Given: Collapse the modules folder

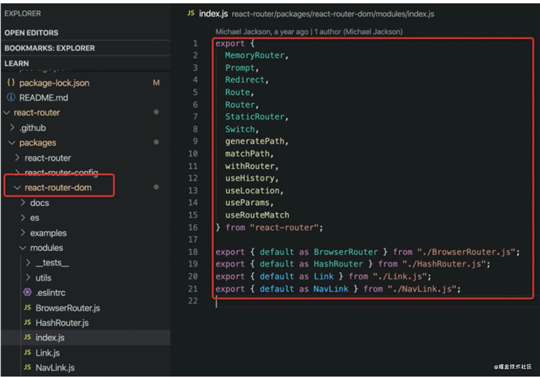Looking at the screenshot, I should click(22, 248).
